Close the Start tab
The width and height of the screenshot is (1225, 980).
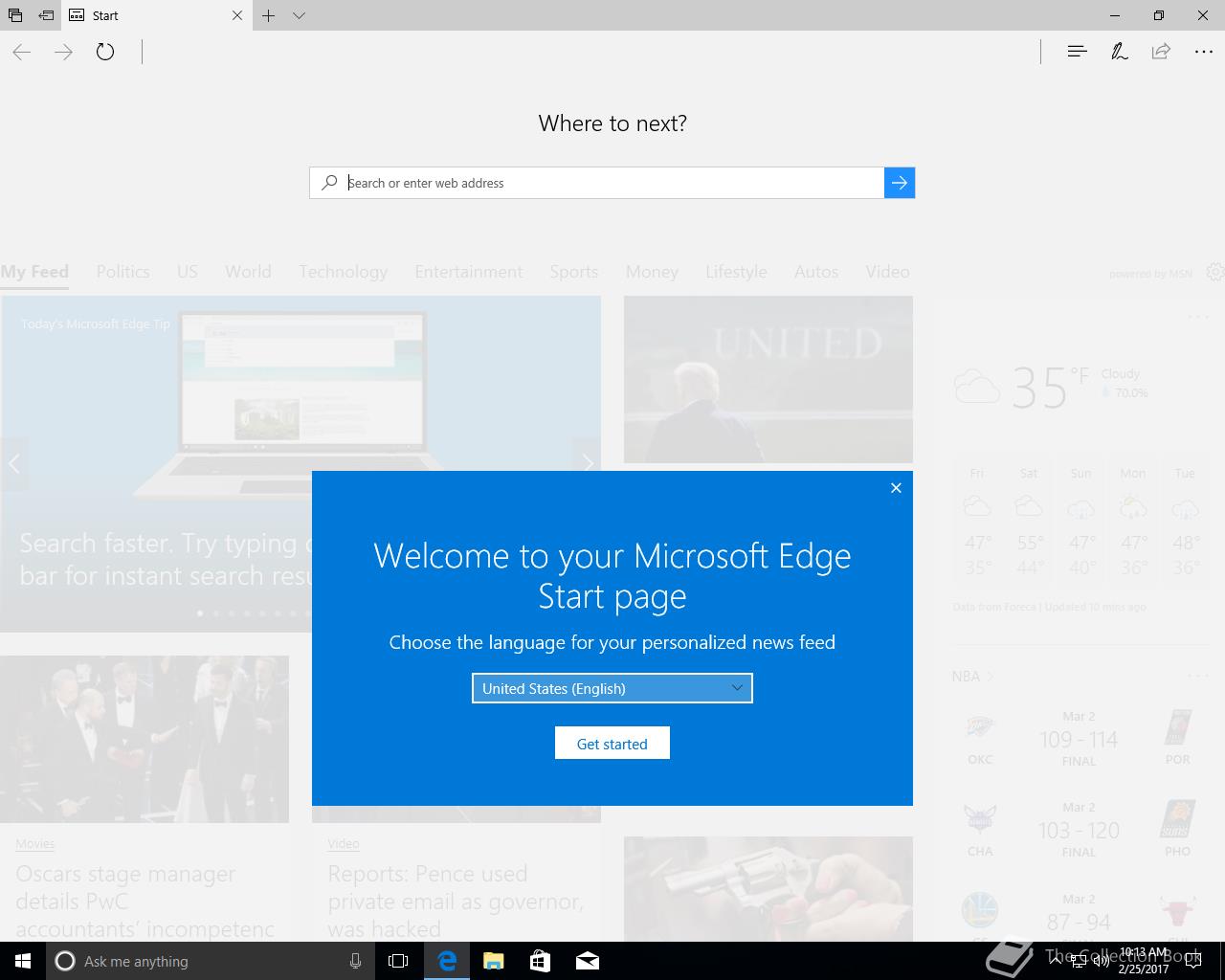point(237,15)
